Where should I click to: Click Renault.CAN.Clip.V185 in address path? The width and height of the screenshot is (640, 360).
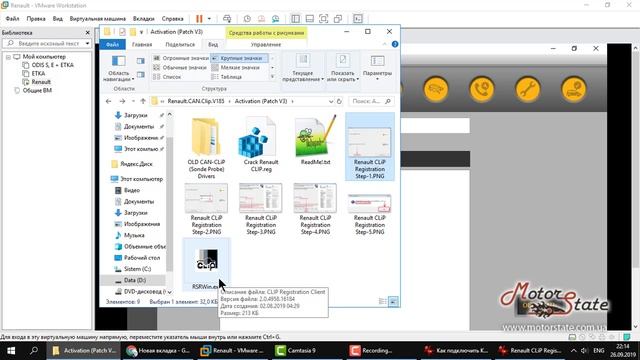click(x=196, y=101)
